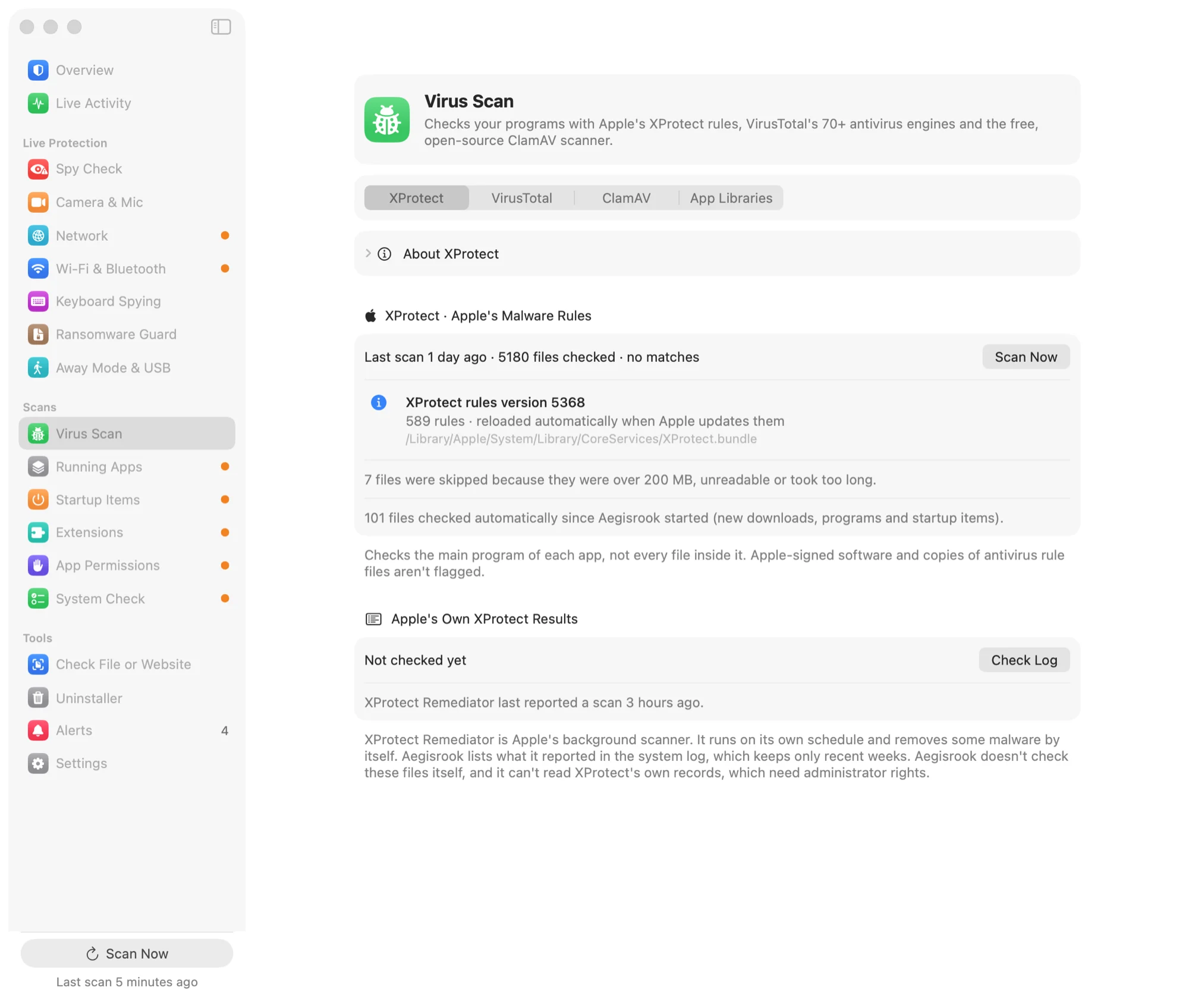Image resolution: width=1189 pixels, height=1008 pixels.
Task: Switch to the App Libraries tab
Action: [731, 198]
